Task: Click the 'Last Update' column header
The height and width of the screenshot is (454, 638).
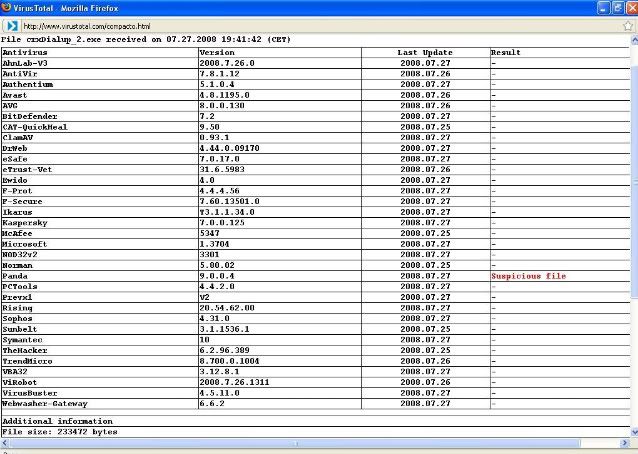Action: (425, 52)
